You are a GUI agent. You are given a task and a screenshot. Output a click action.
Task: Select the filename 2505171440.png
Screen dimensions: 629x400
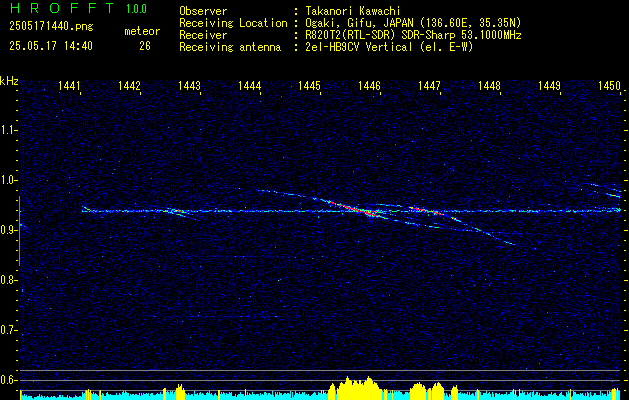pos(51,27)
